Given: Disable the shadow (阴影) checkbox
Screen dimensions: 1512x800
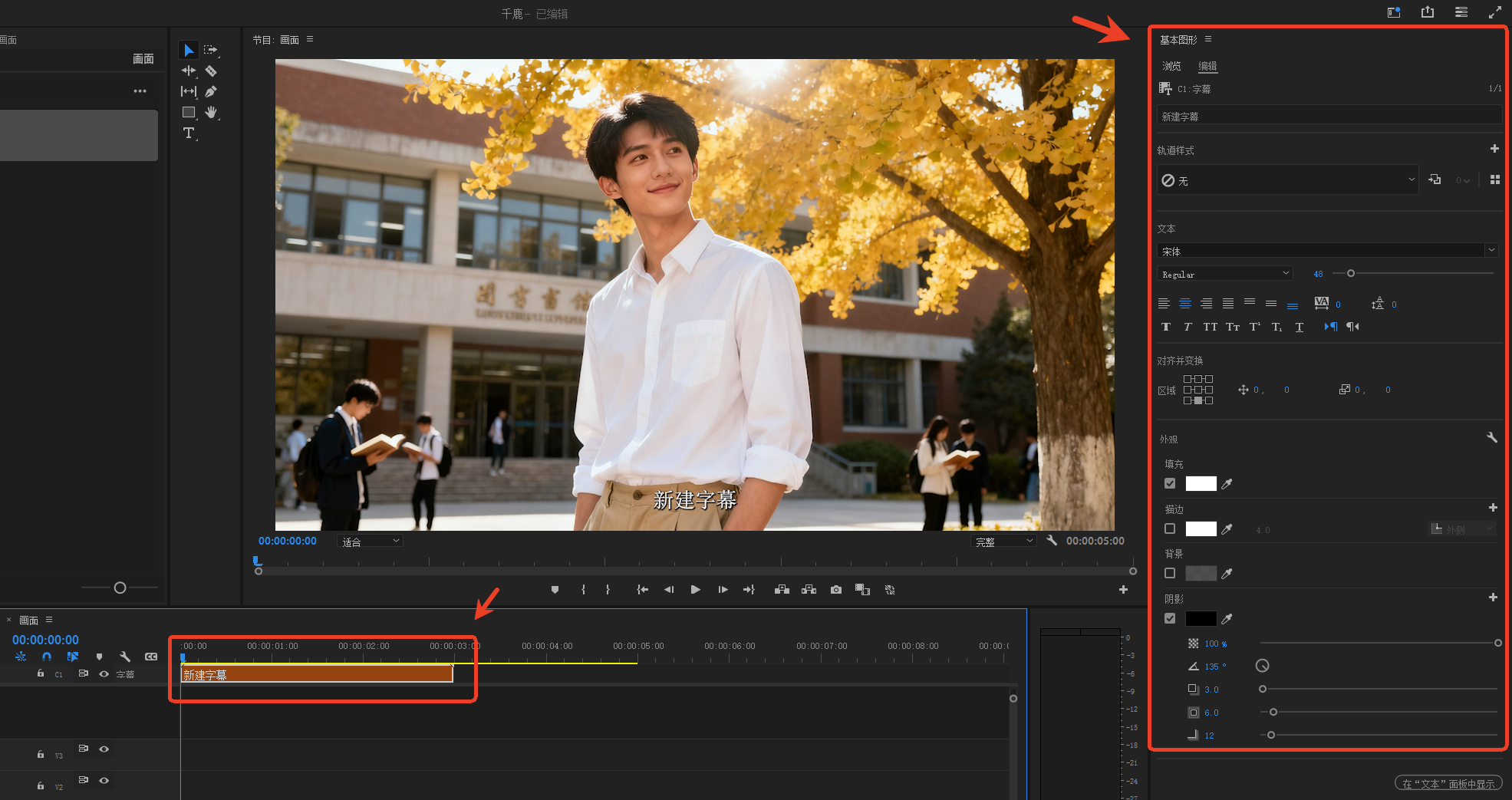Looking at the screenshot, I should (x=1170, y=618).
